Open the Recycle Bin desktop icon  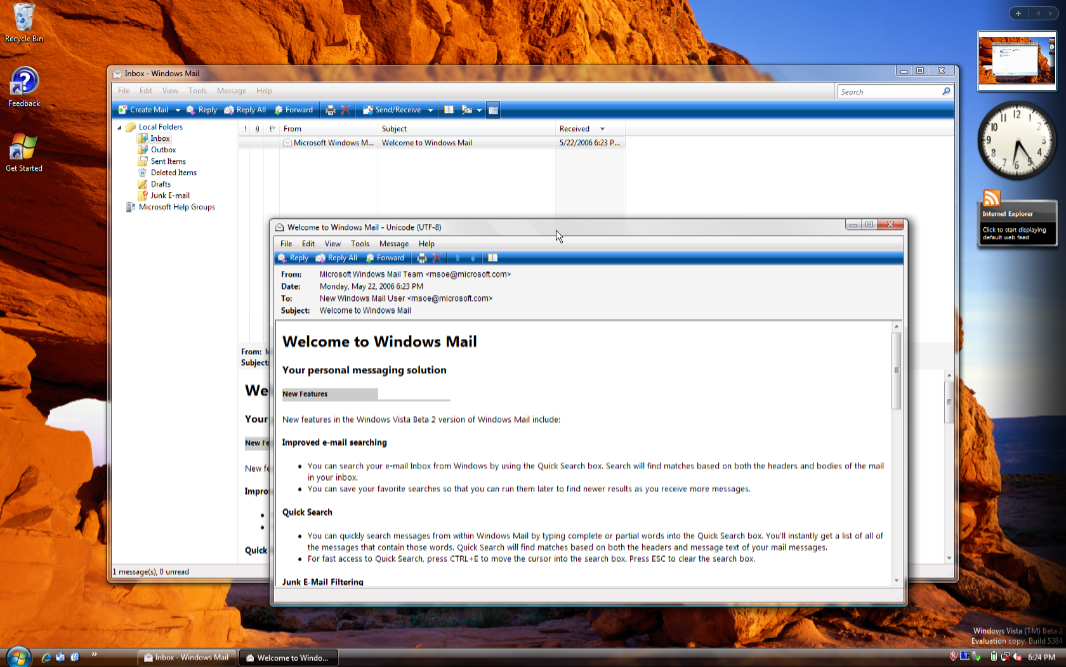(x=24, y=22)
